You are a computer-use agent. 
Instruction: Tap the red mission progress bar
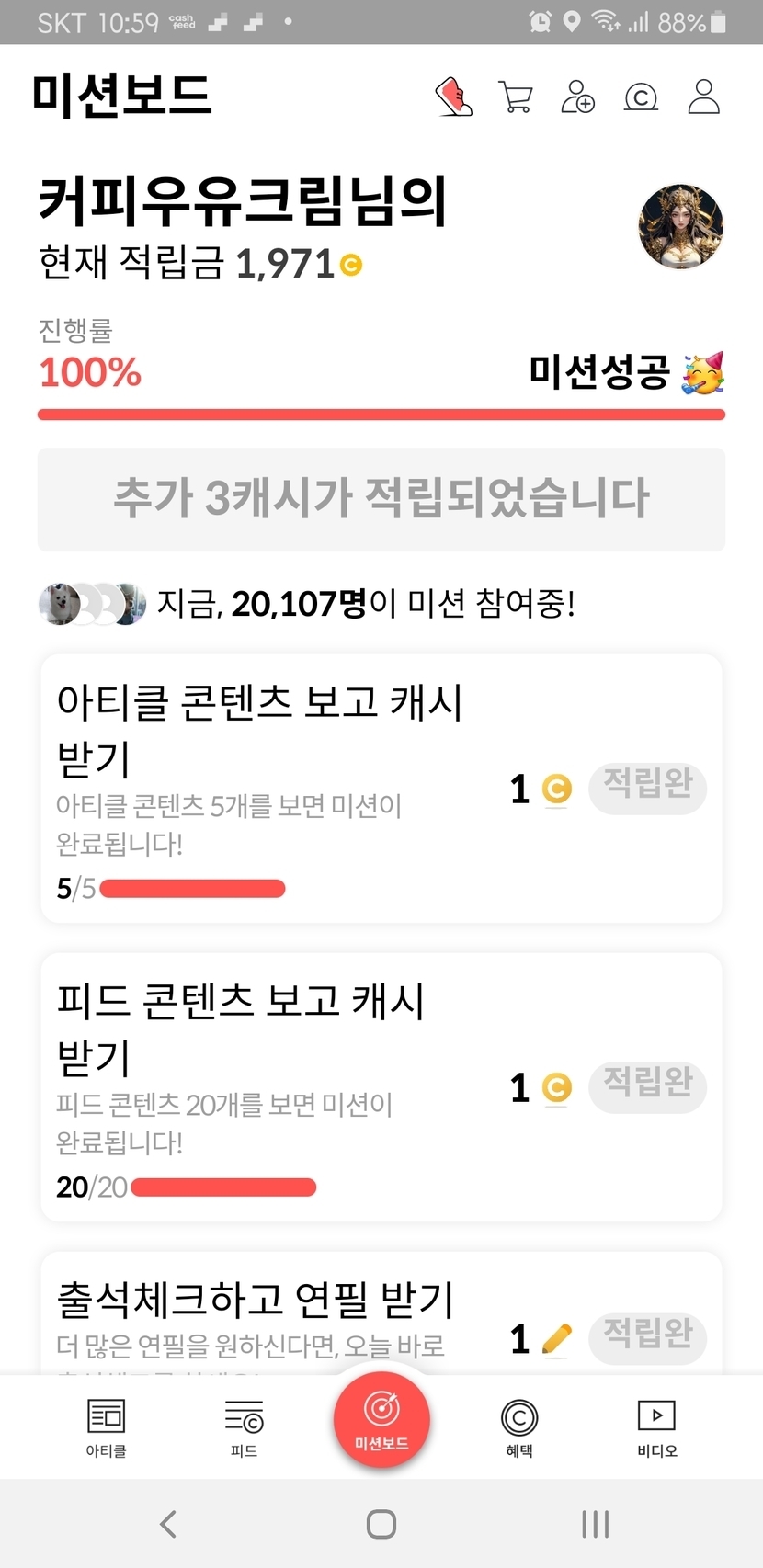coord(381,415)
